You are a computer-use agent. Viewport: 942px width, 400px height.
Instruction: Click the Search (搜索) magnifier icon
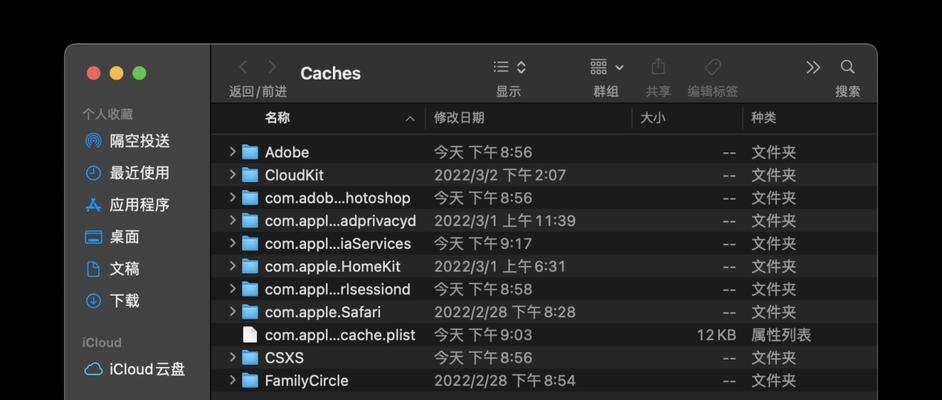[x=847, y=66]
